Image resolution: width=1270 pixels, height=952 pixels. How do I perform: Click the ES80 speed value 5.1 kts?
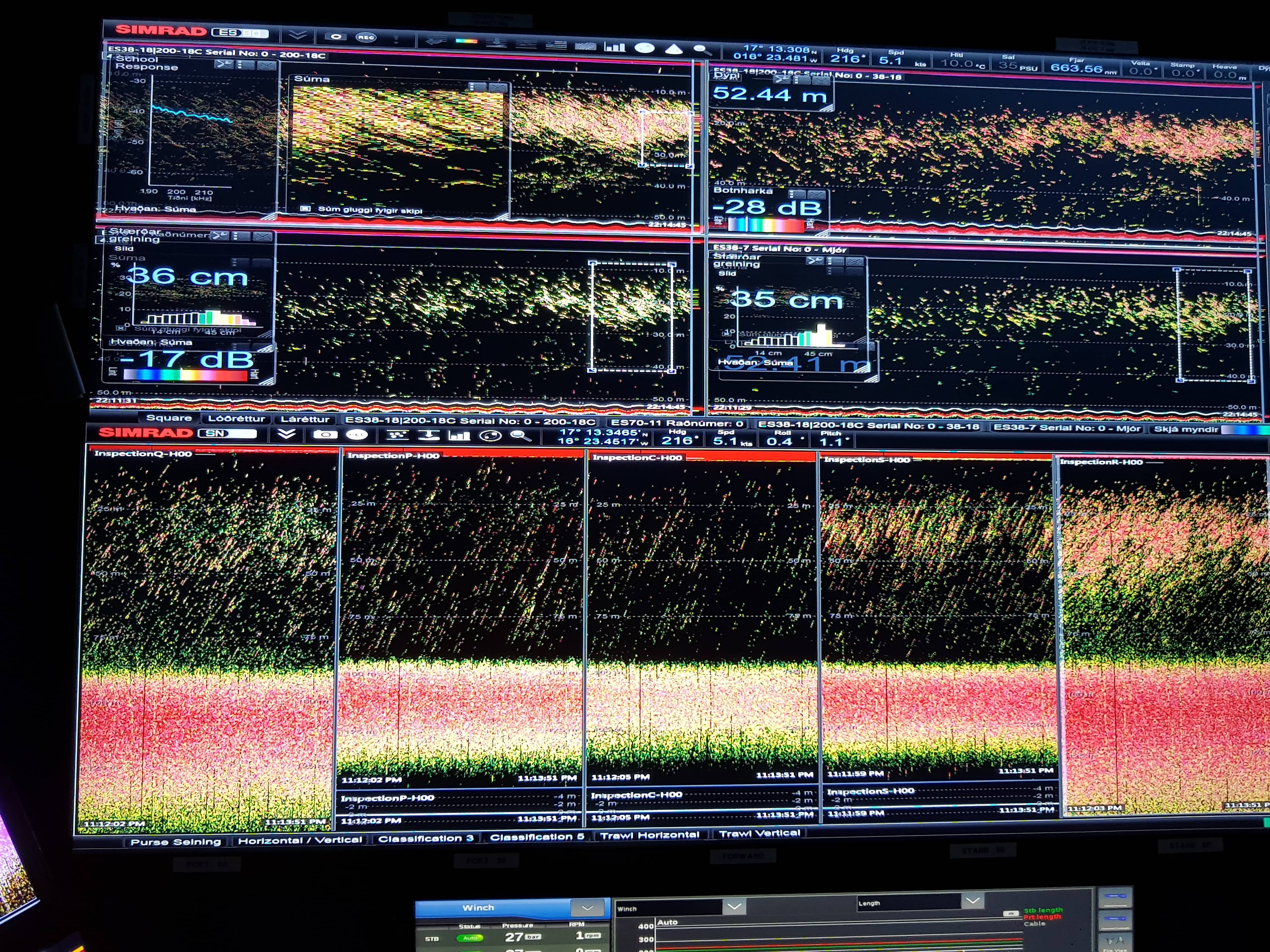890,60
